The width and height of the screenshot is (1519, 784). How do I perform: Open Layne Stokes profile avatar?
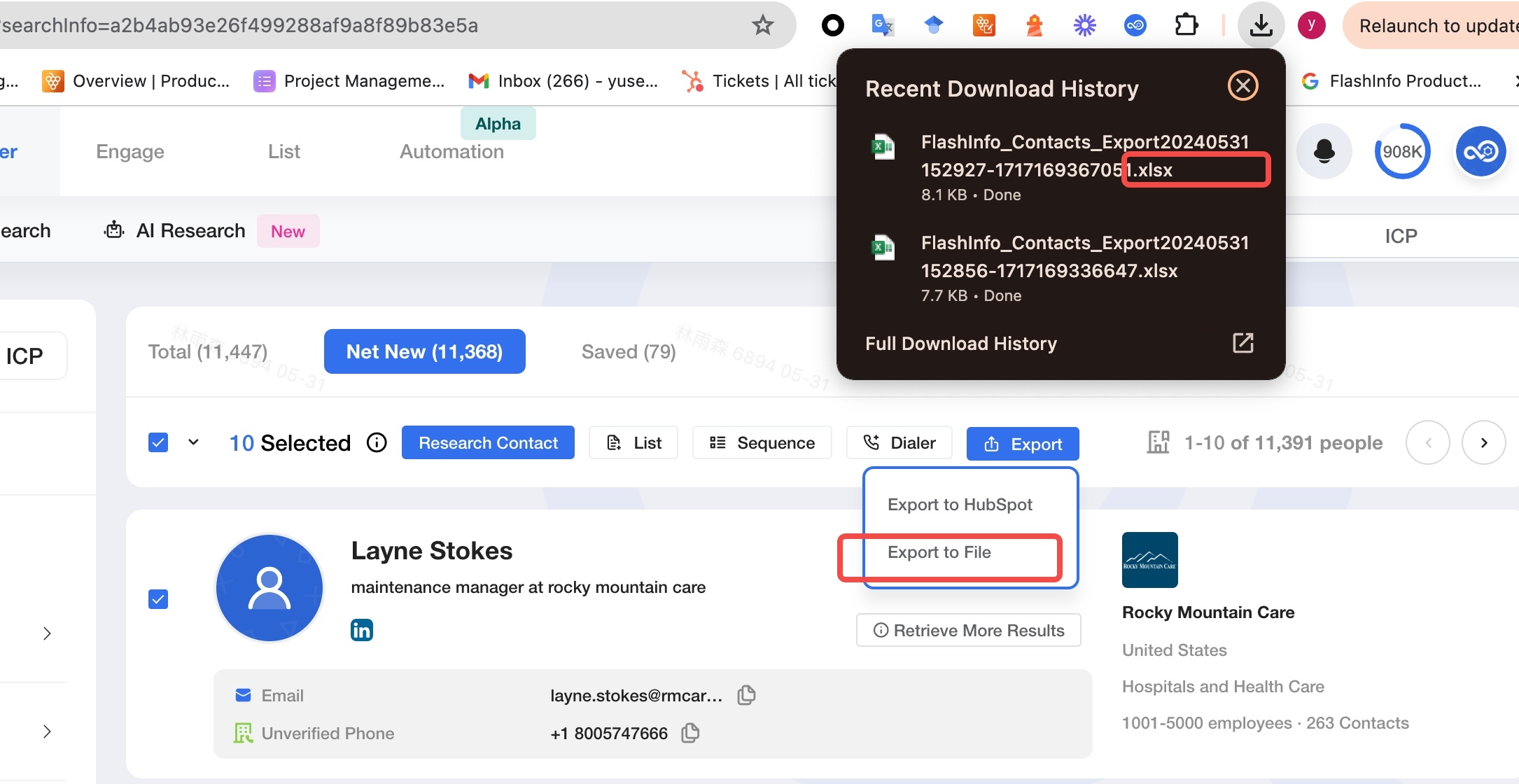coord(269,588)
